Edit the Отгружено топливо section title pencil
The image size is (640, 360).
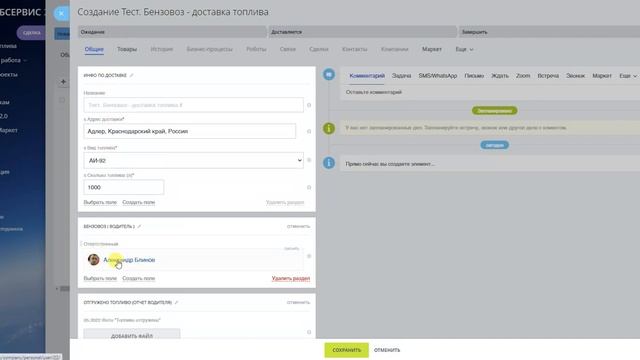(x=176, y=303)
